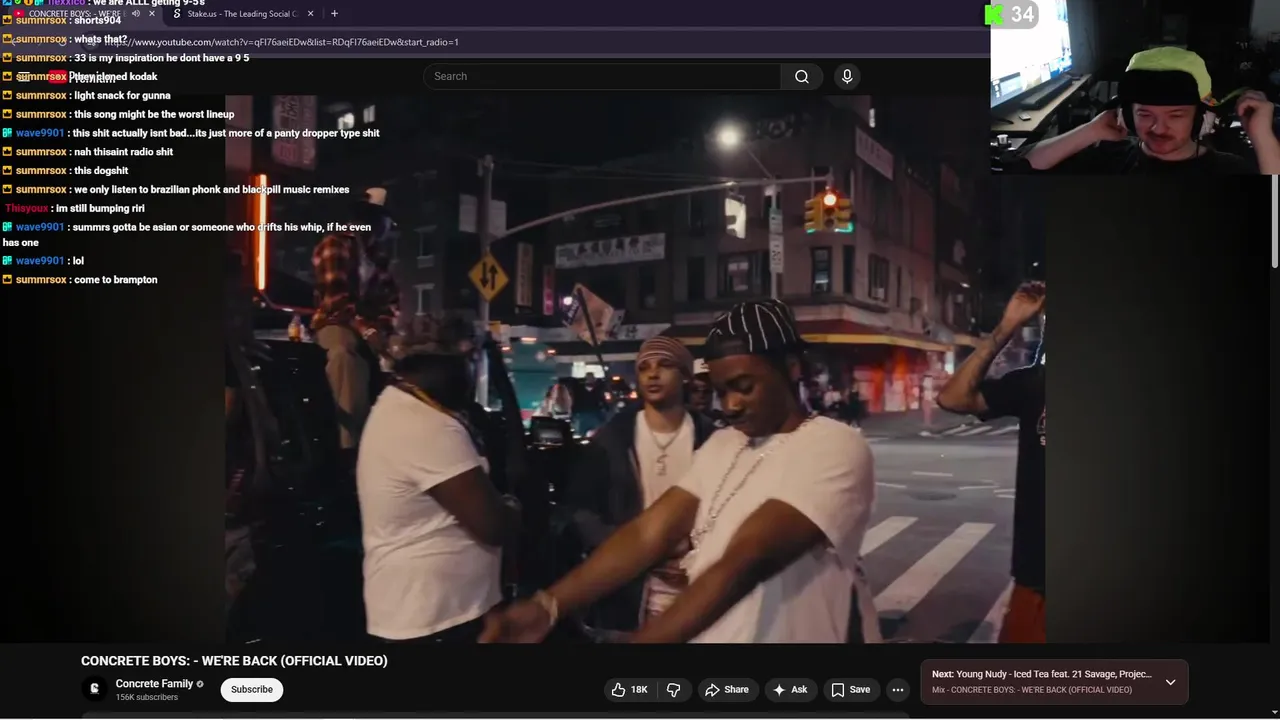Click chat message 'nah thisaint radio shit'
The image size is (1280, 720).
pyautogui.click(x=123, y=152)
